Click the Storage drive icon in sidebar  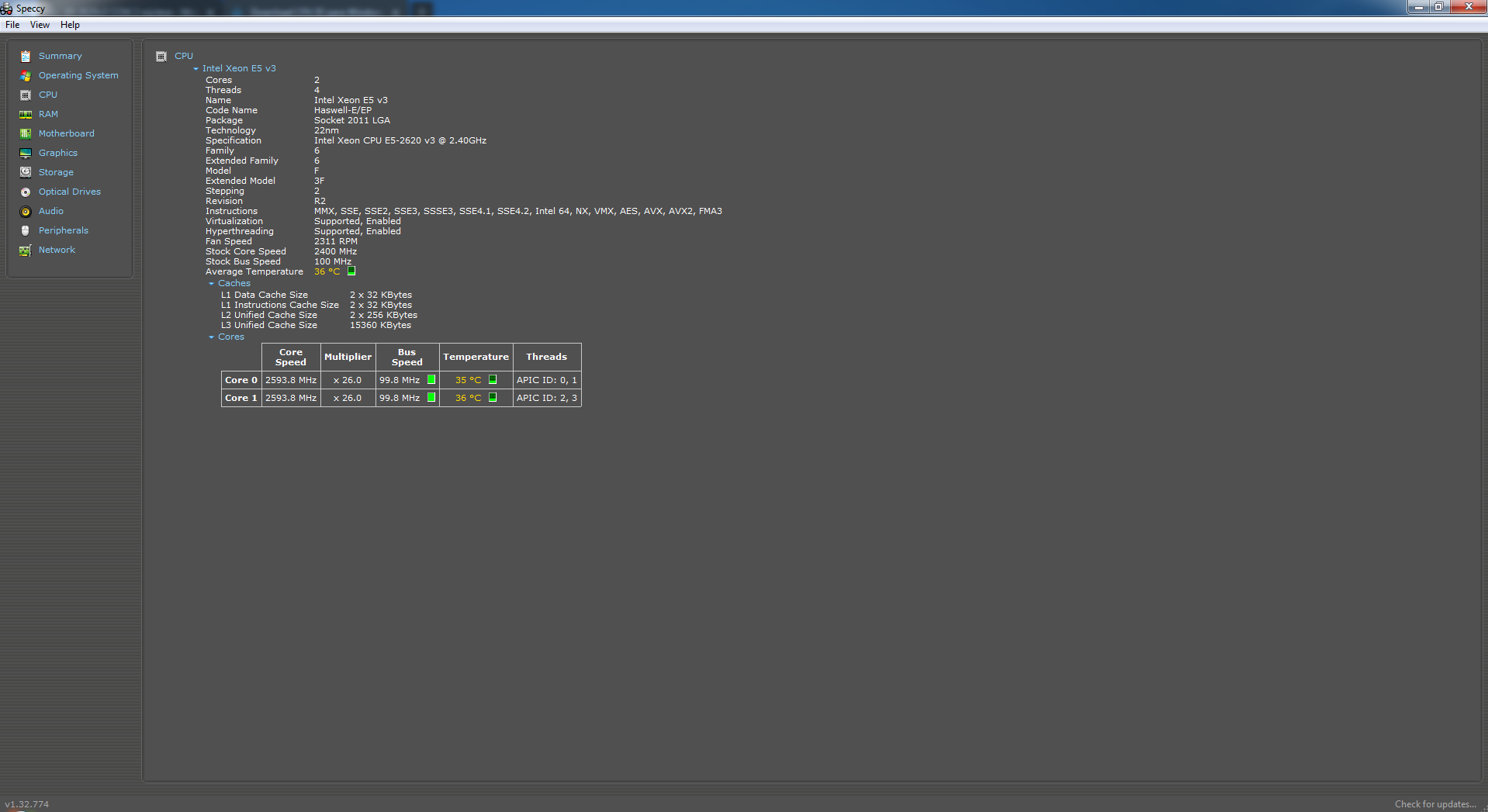tap(26, 172)
